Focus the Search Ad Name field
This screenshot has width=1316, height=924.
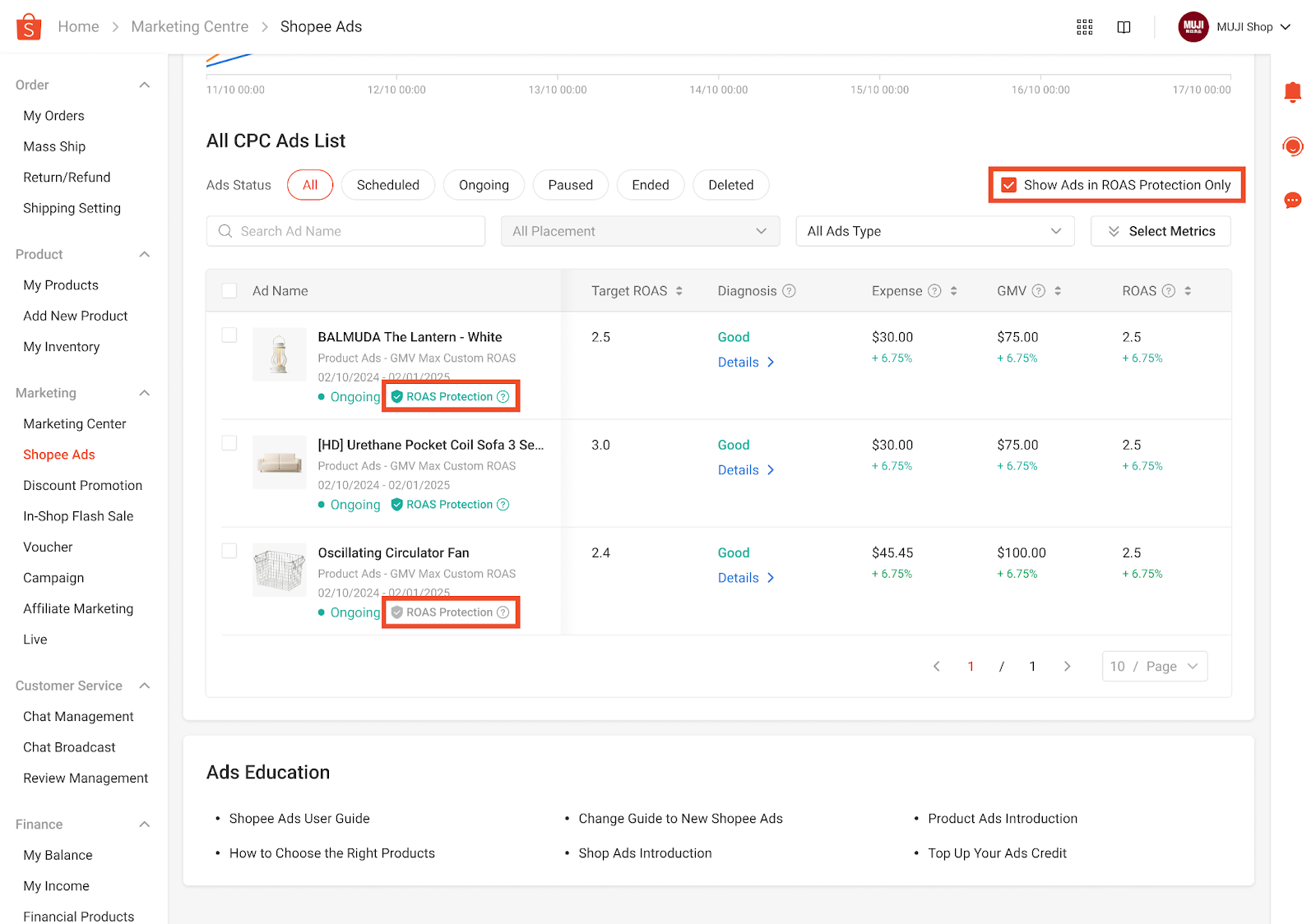[x=345, y=232]
